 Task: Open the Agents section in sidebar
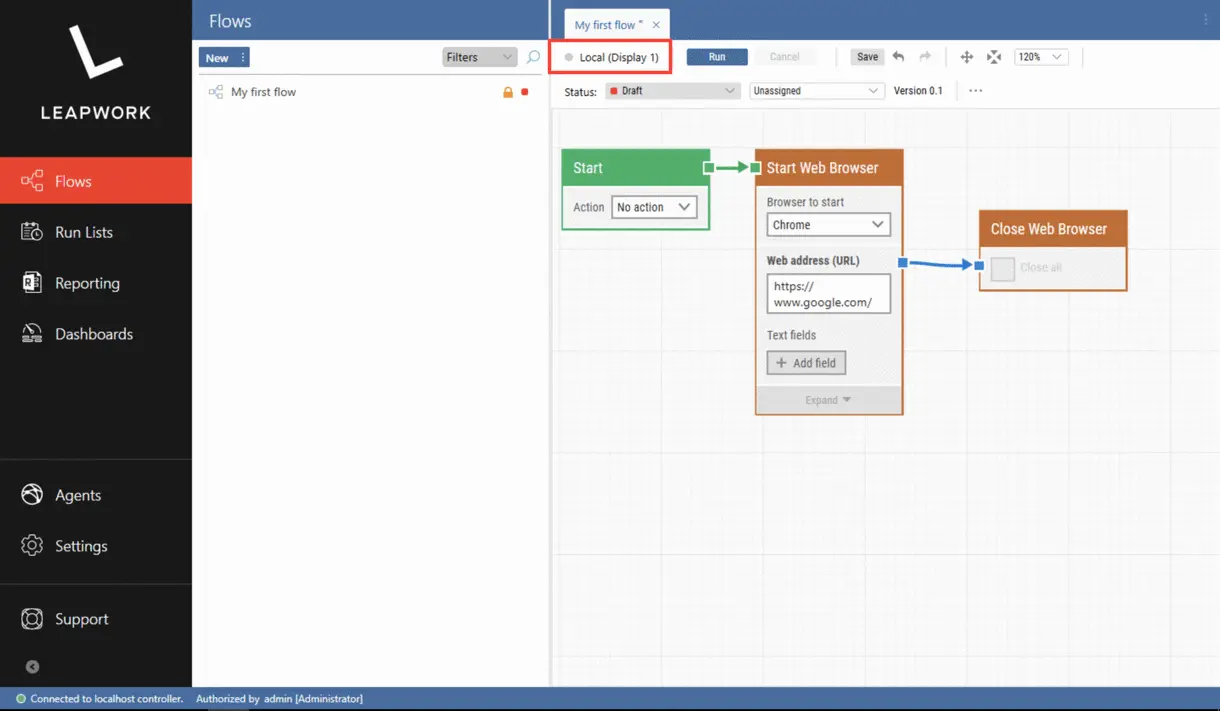[77, 495]
